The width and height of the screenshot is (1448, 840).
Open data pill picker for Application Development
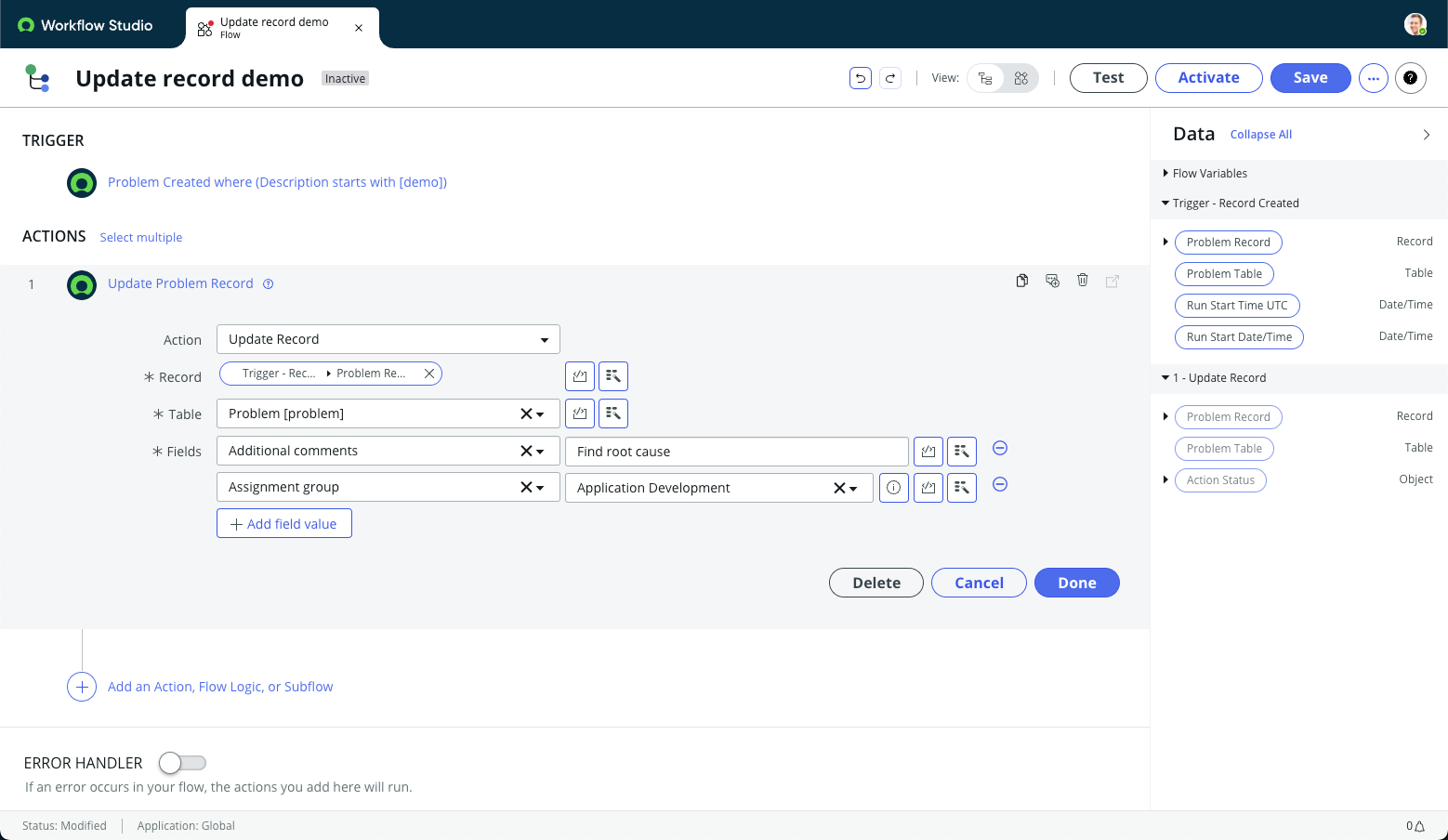click(962, 488)
